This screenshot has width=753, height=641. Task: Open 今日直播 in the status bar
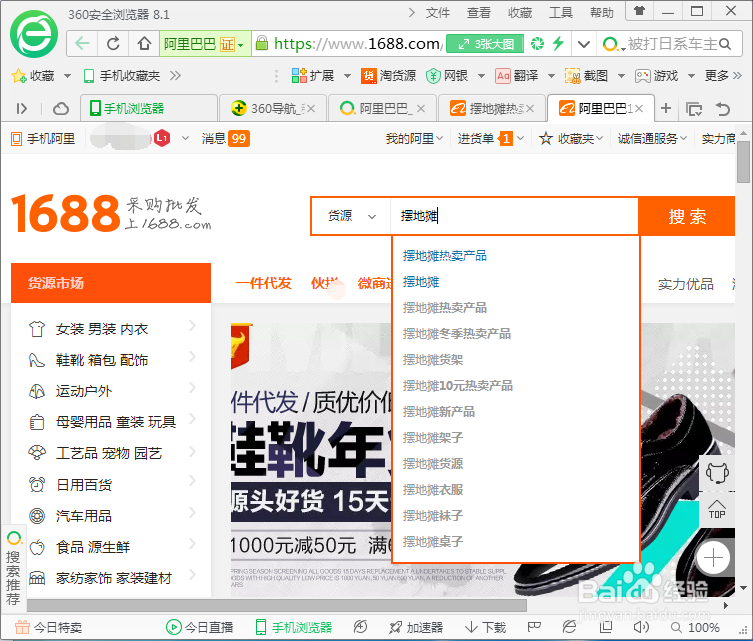click(200, 627)
